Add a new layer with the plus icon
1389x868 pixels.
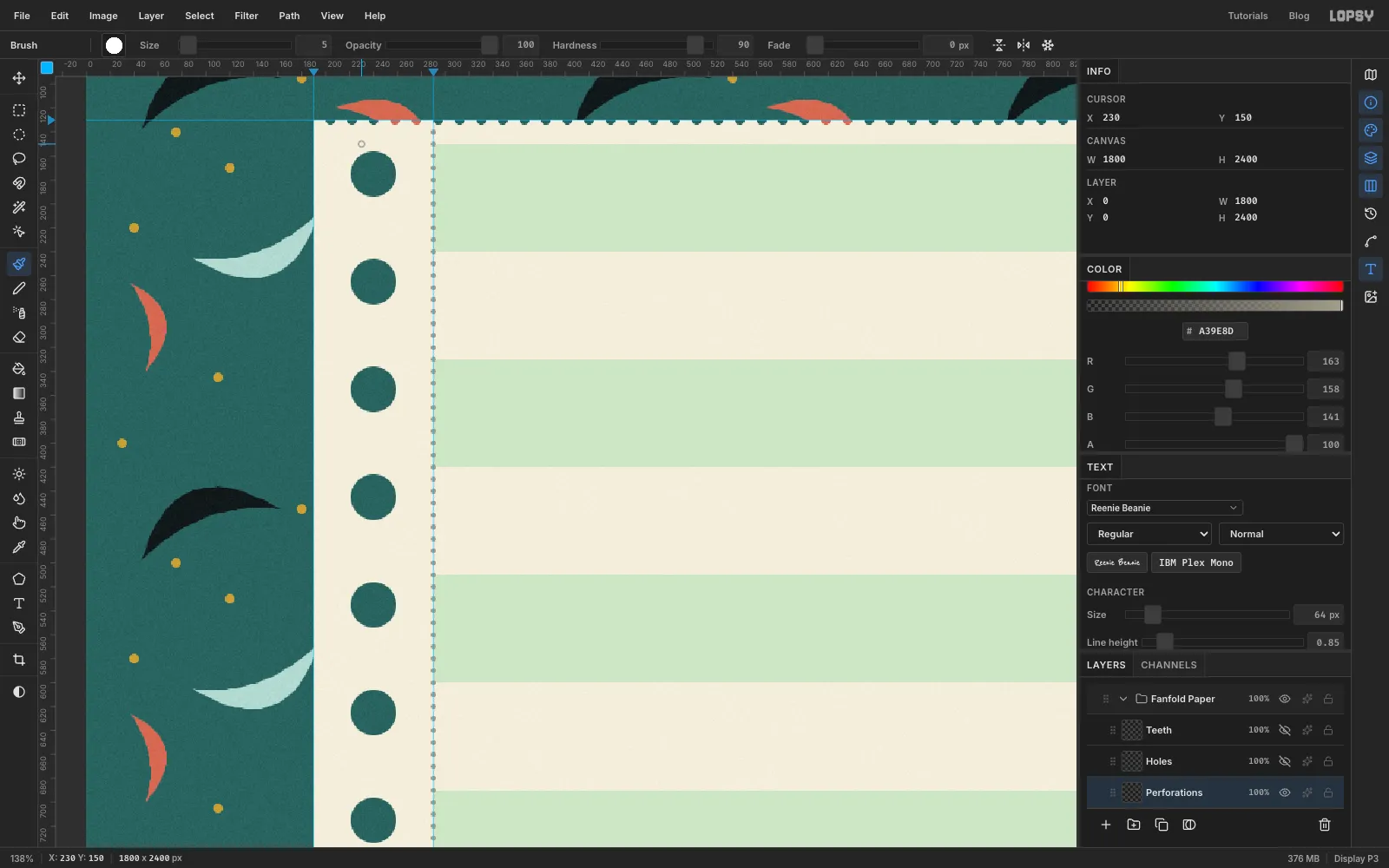[x=1106, y=825]
